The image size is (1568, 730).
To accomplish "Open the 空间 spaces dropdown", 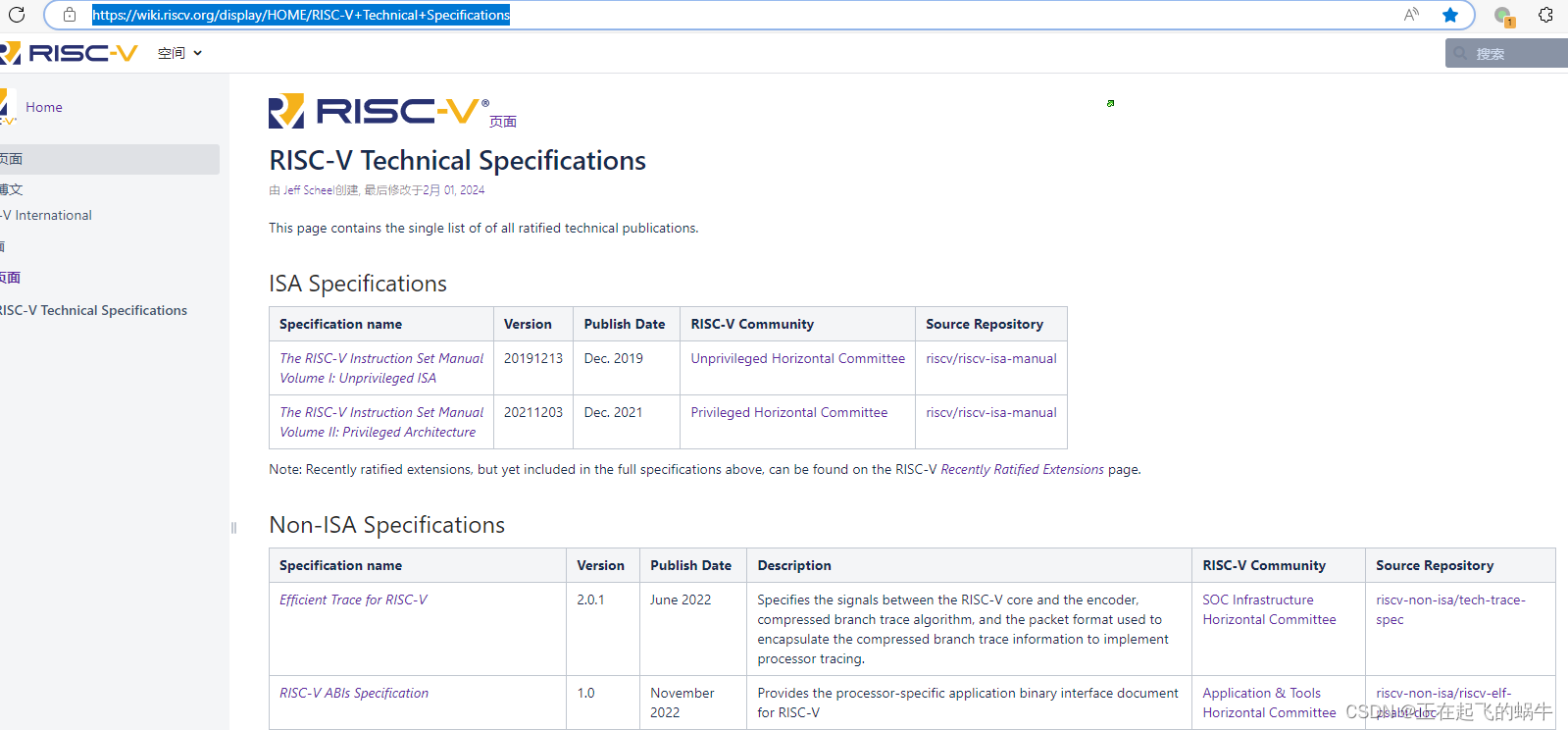I will 179,53.
